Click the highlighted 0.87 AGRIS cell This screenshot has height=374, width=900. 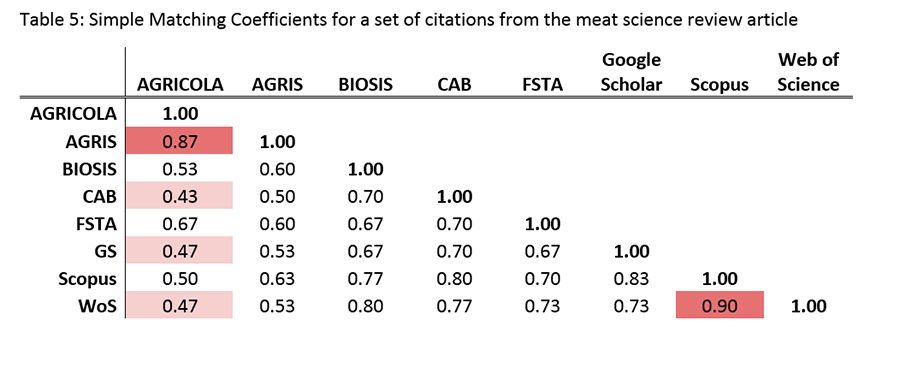tap(180, 141)
